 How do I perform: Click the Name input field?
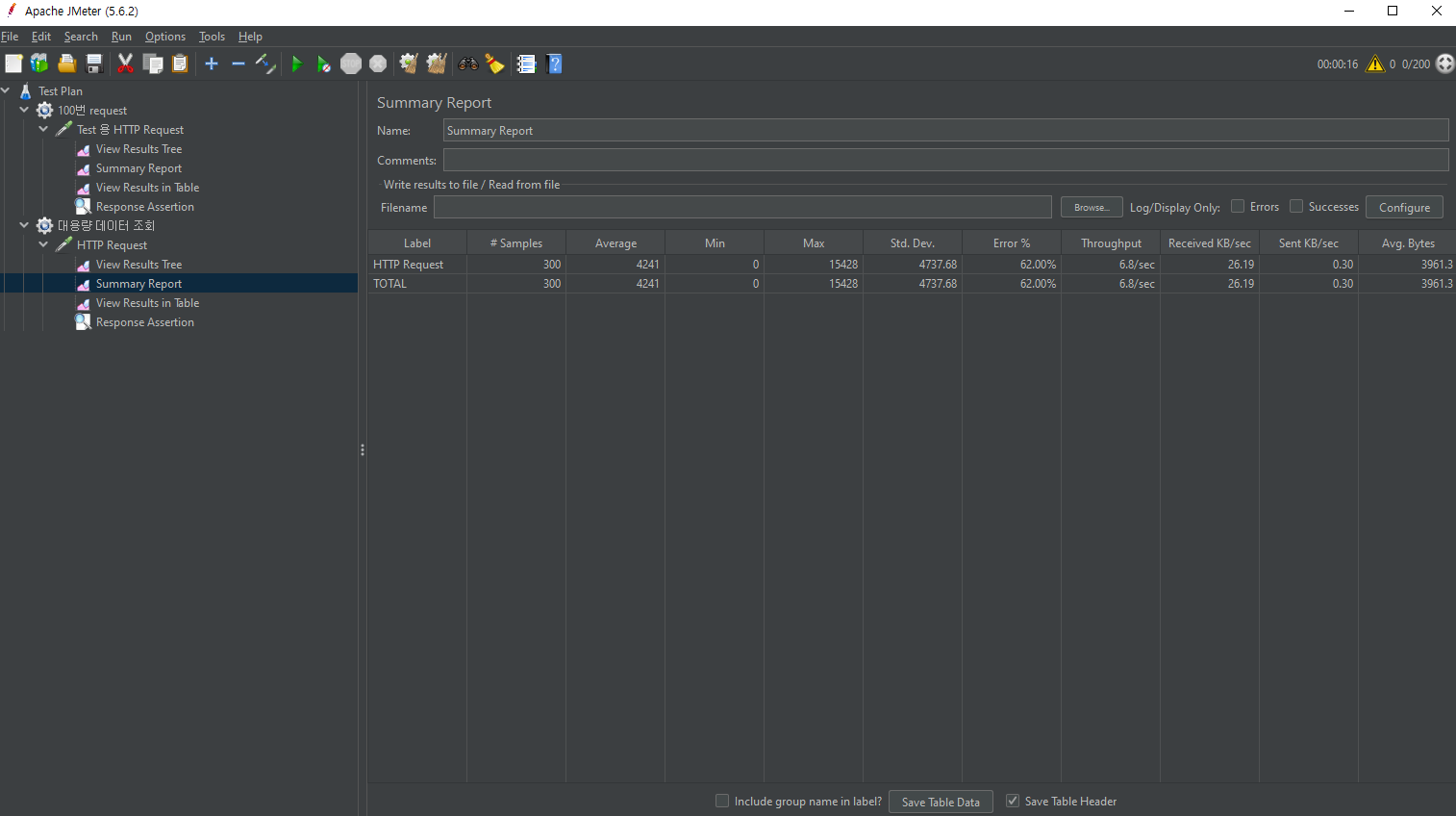pyautogui.click(x=945, y=130)
